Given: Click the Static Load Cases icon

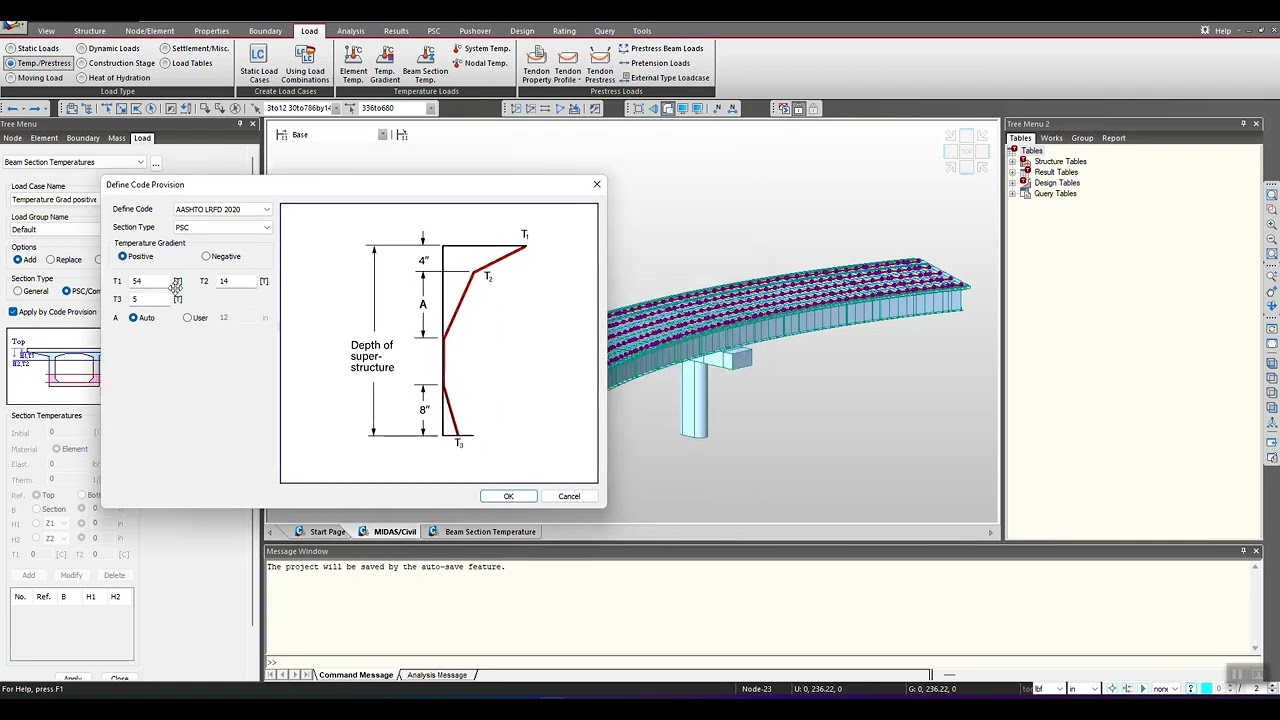Looking at the screenshot, I should [x=258, y=63].
